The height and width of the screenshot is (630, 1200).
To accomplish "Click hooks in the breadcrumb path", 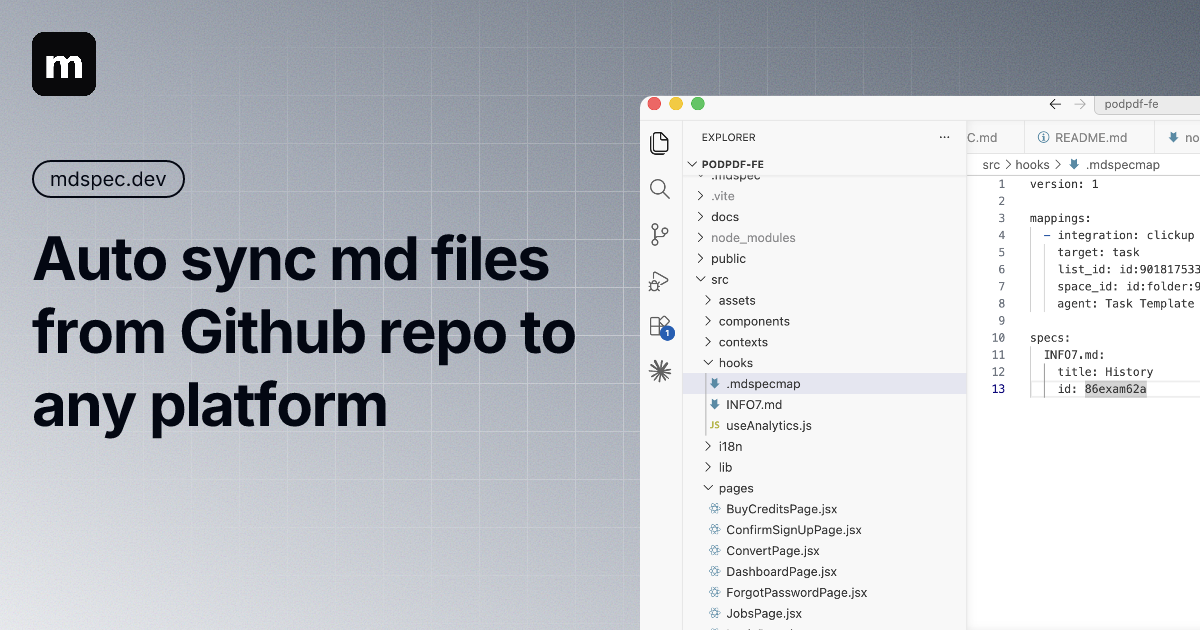I will point(1033,164).
